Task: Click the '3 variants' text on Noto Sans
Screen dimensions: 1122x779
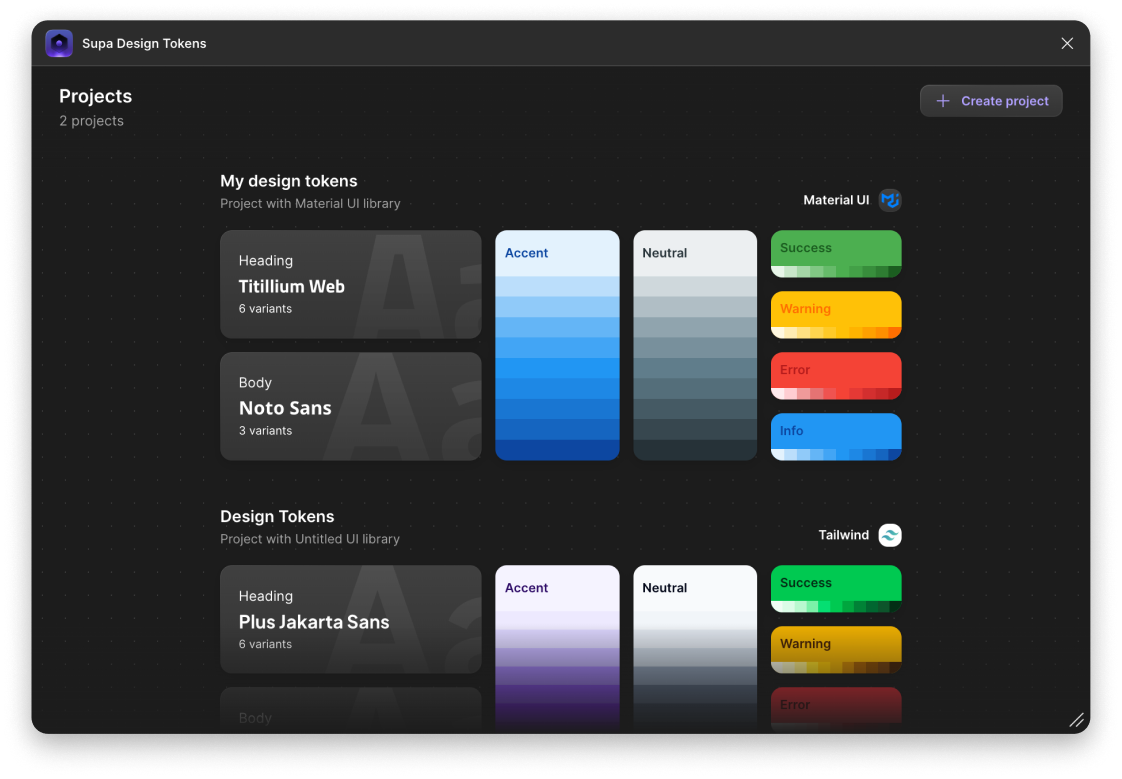Action: (265, 431)
